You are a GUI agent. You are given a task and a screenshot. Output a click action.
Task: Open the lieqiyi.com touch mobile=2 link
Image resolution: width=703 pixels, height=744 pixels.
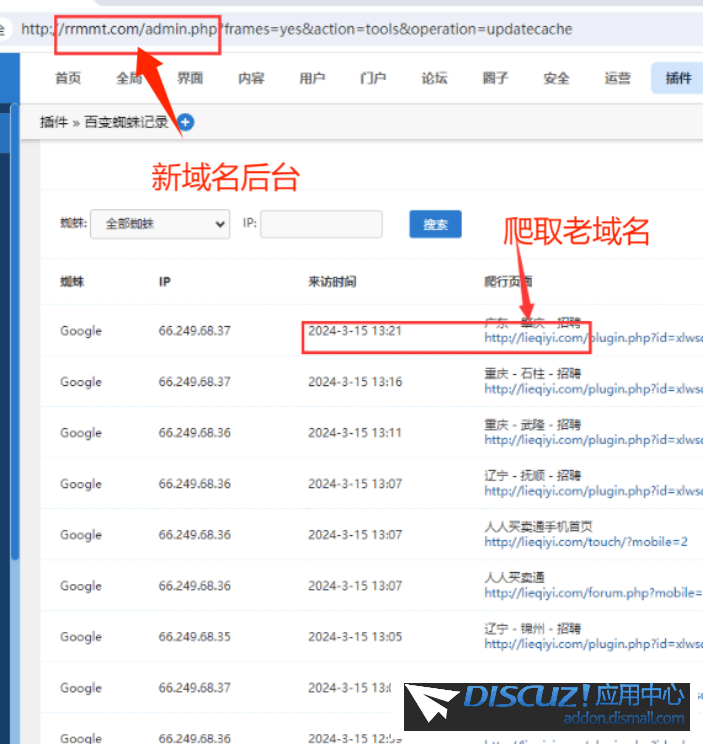(586, 542)
